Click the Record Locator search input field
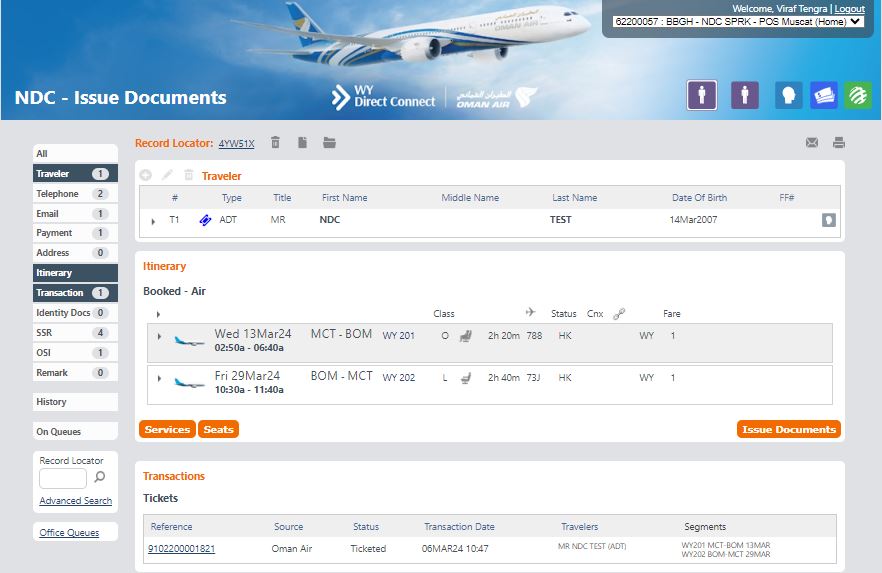882x573 pixels. click(63, 478)
